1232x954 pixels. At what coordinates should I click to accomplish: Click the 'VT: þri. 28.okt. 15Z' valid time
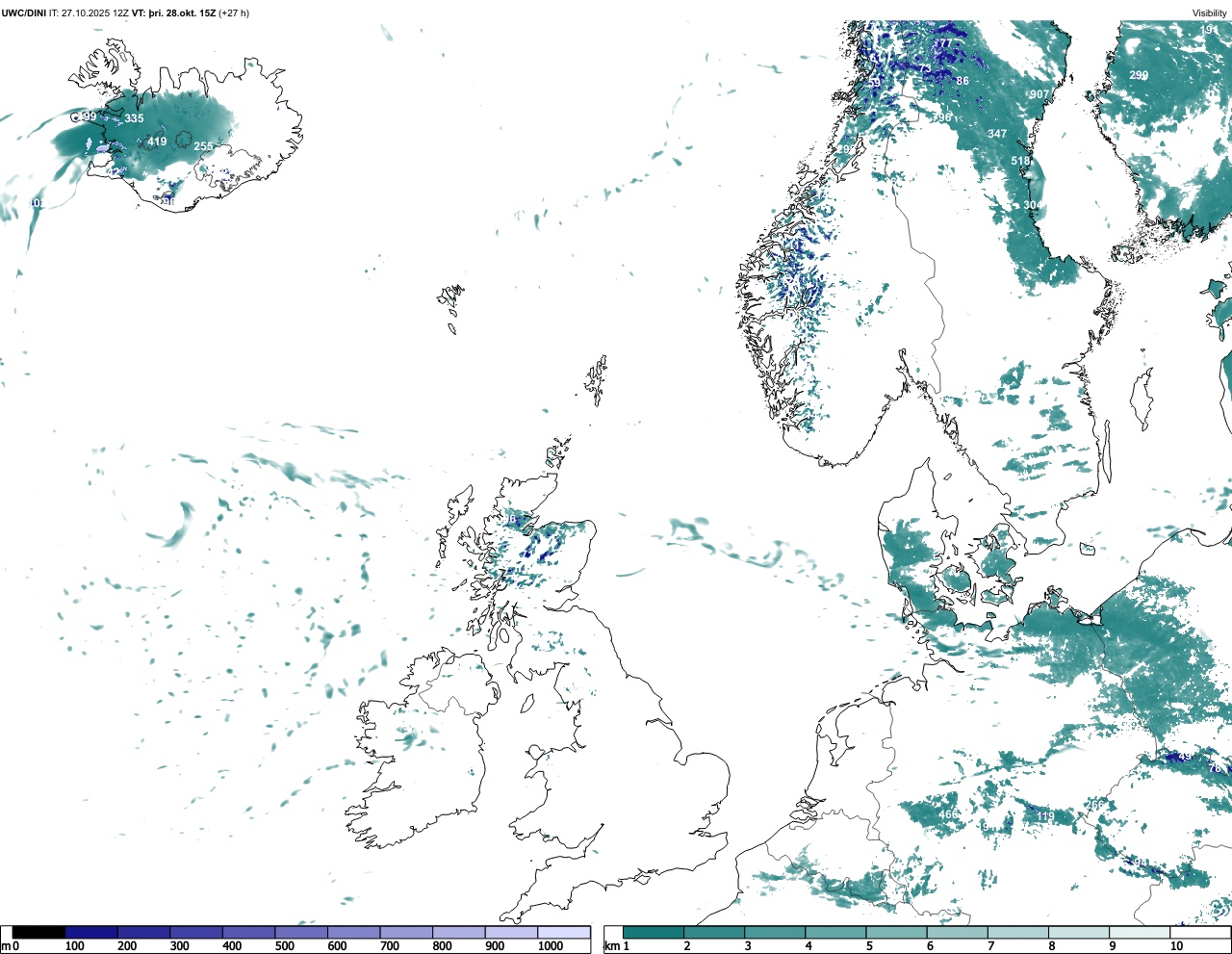coord(174,13)
